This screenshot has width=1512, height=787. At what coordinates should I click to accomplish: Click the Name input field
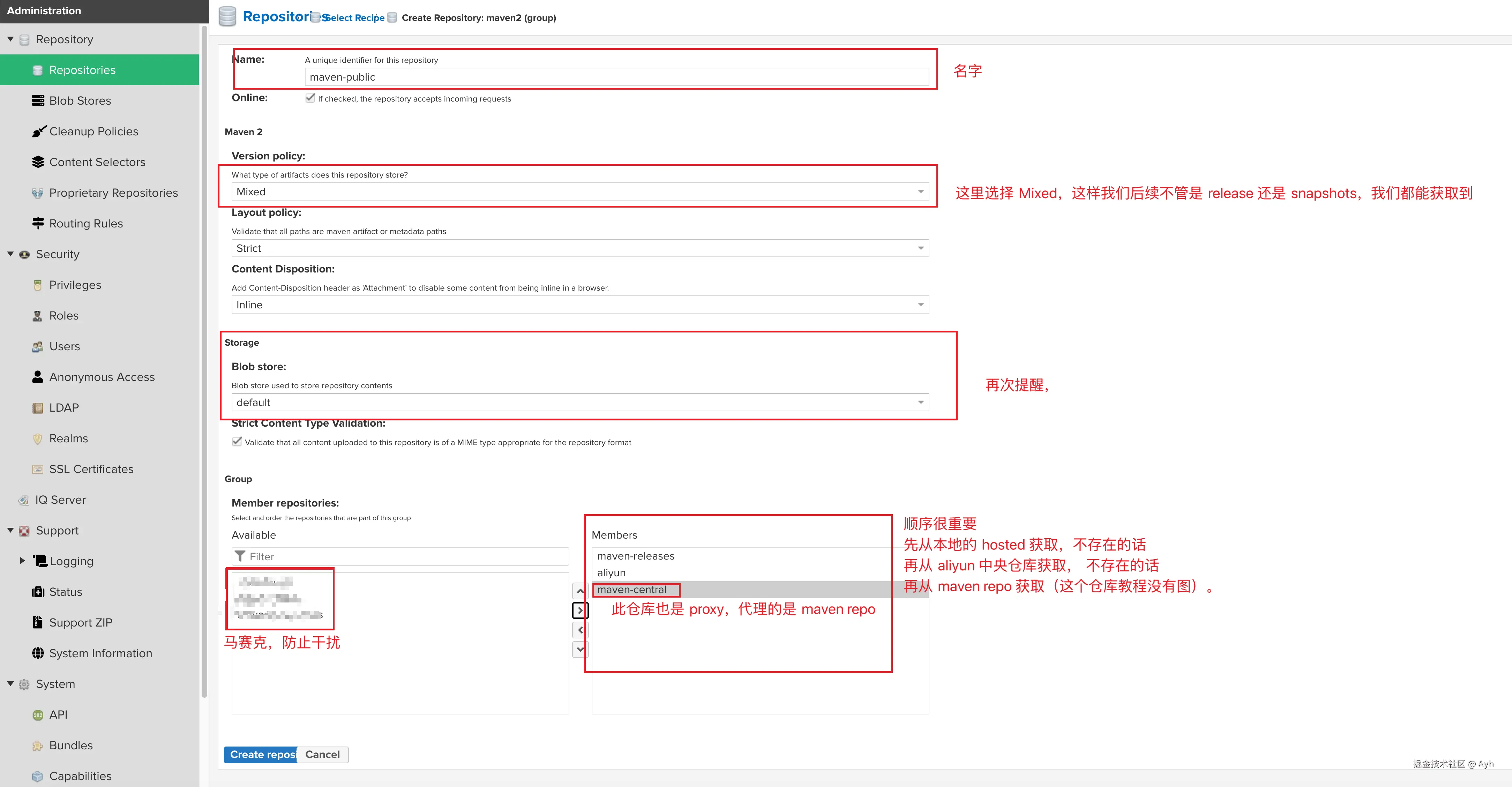point(616,77)
